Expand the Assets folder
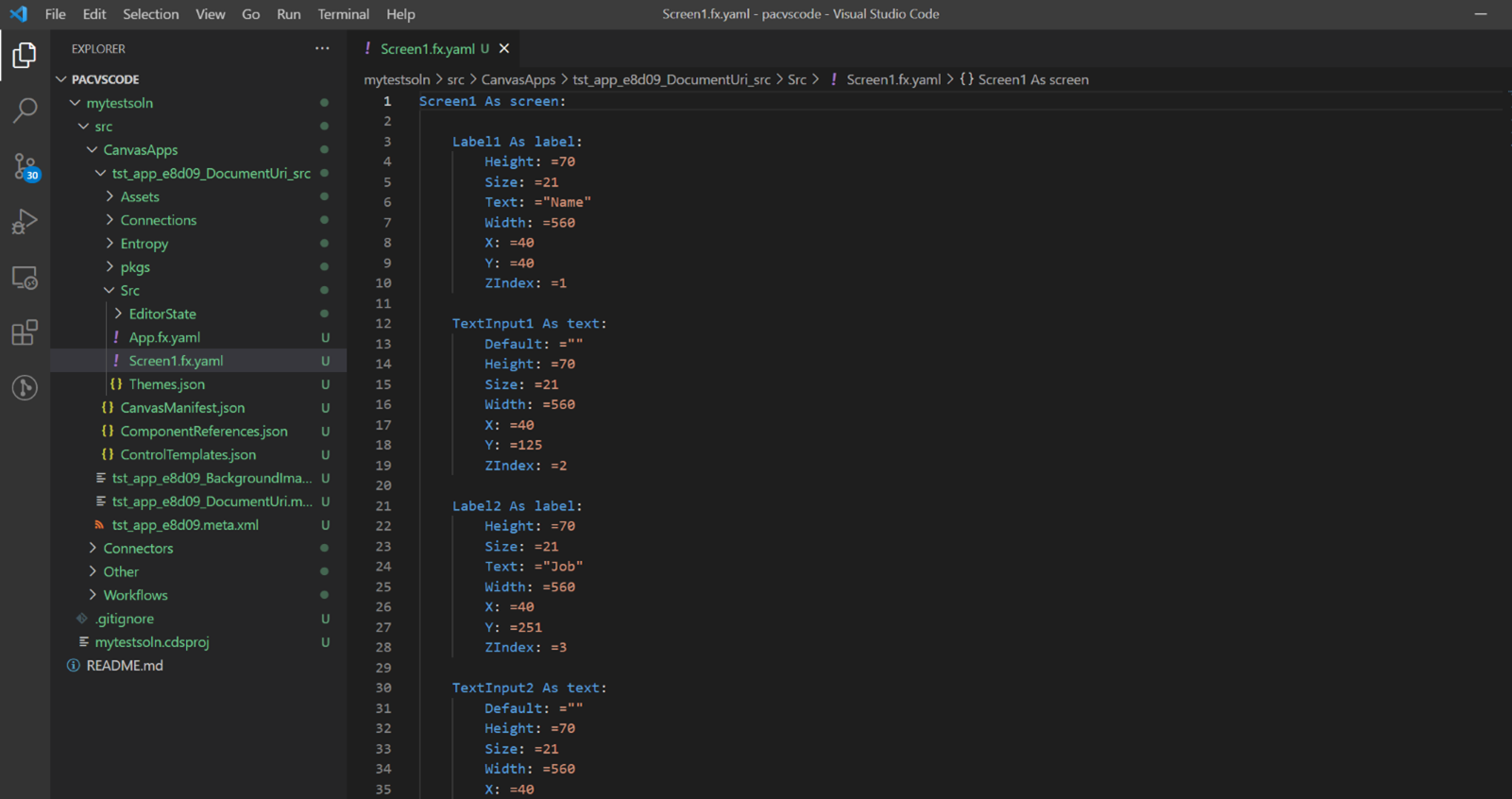 140,196
